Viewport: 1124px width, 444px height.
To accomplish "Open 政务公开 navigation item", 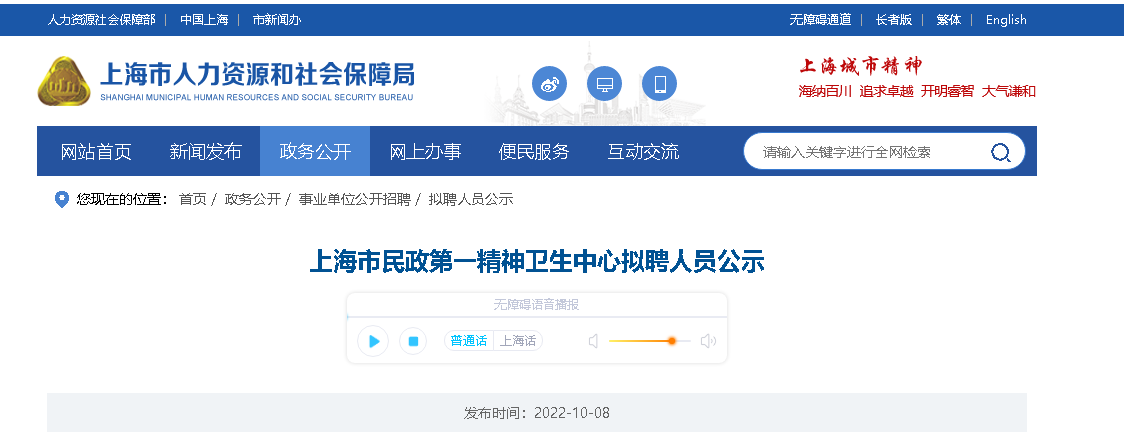I will (315, 151).
